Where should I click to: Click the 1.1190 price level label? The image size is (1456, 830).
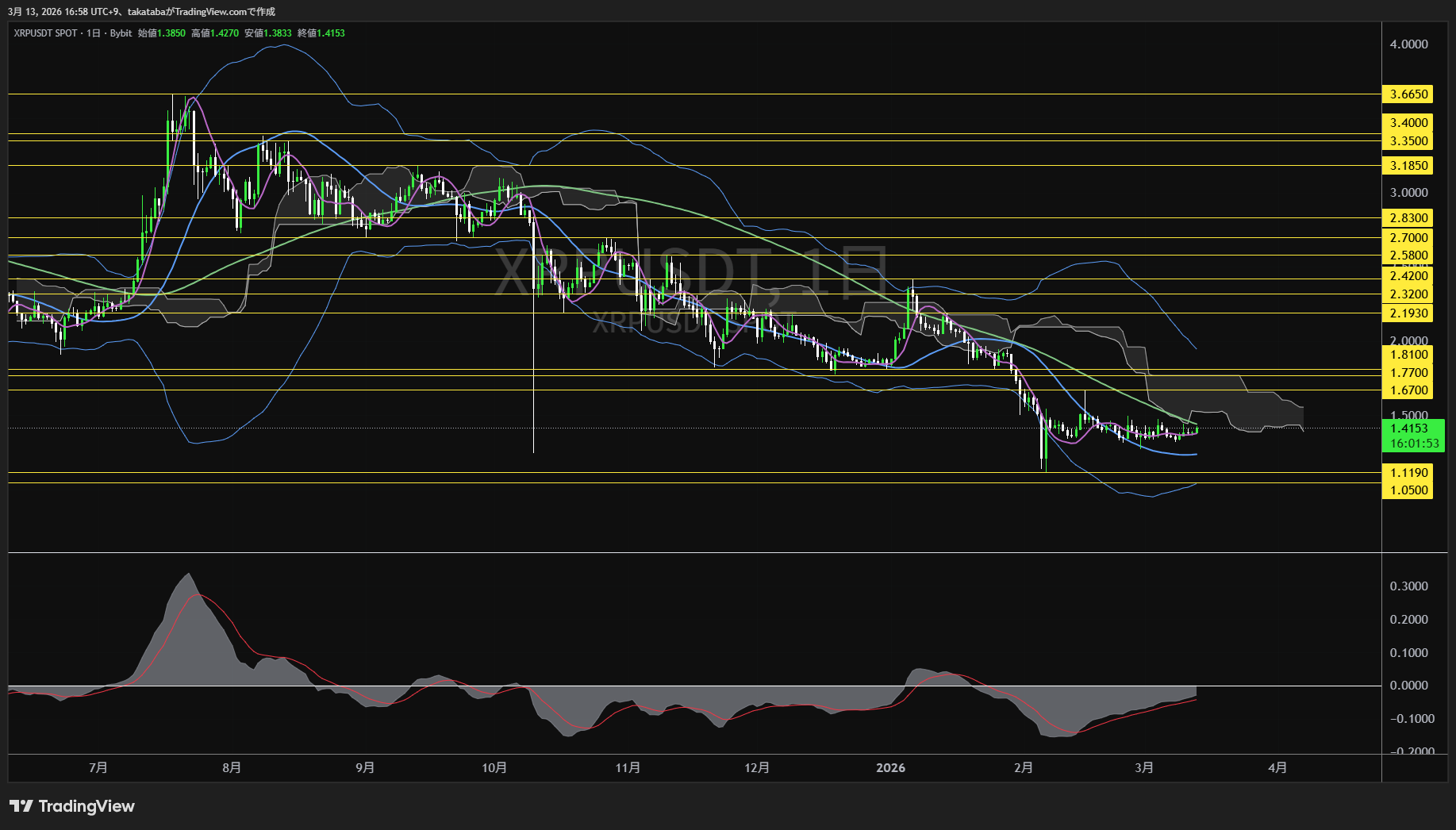[1408, 473]
